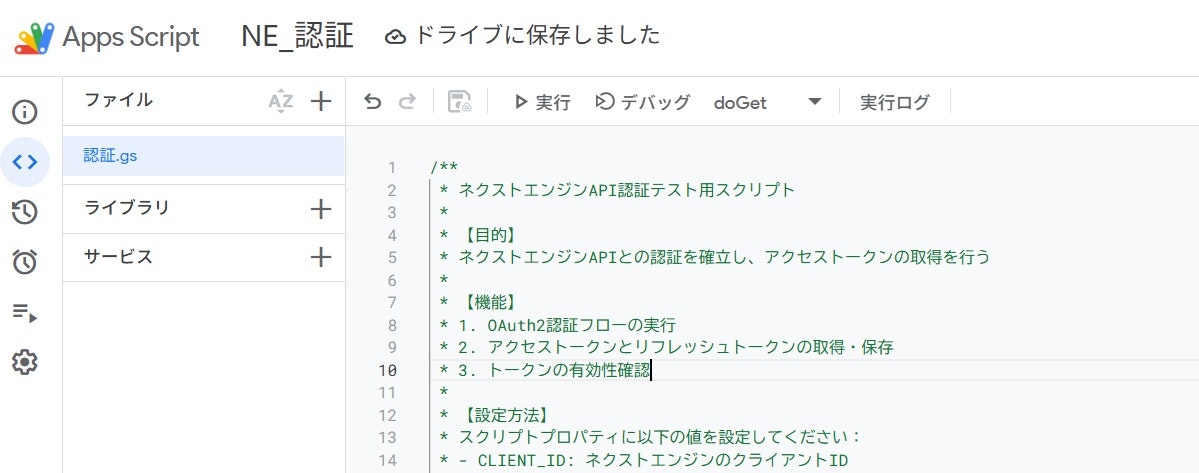Viewport: 1199px width, 473px height.
Task: Open the Executions list icon
Action: 24,312
